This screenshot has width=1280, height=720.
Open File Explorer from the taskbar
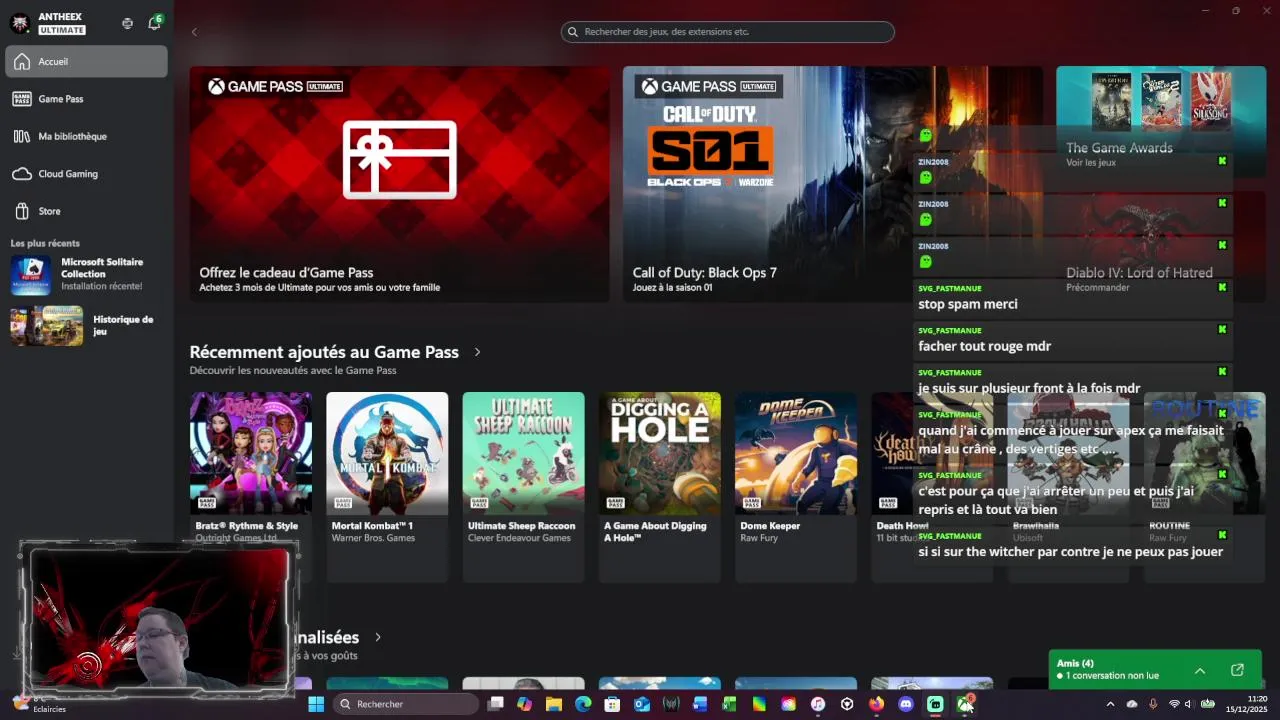(554, 704)
